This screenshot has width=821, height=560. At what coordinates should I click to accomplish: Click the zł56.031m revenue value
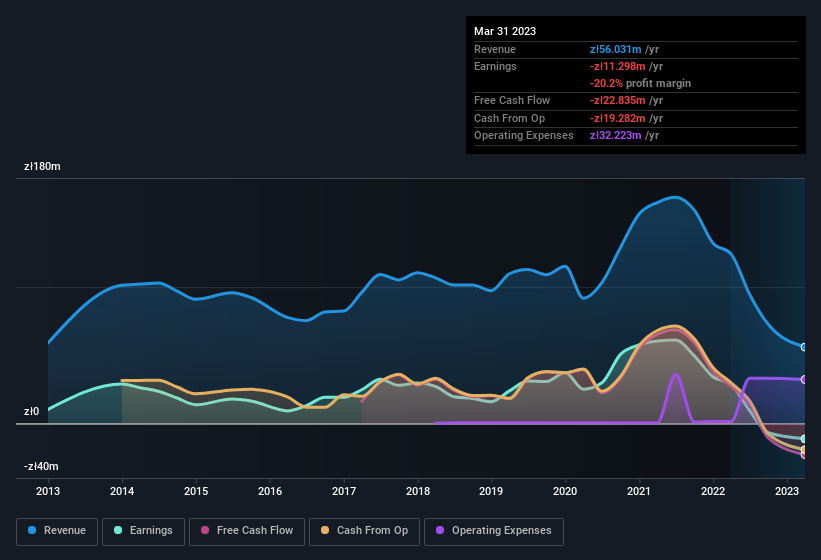point(615,49)
